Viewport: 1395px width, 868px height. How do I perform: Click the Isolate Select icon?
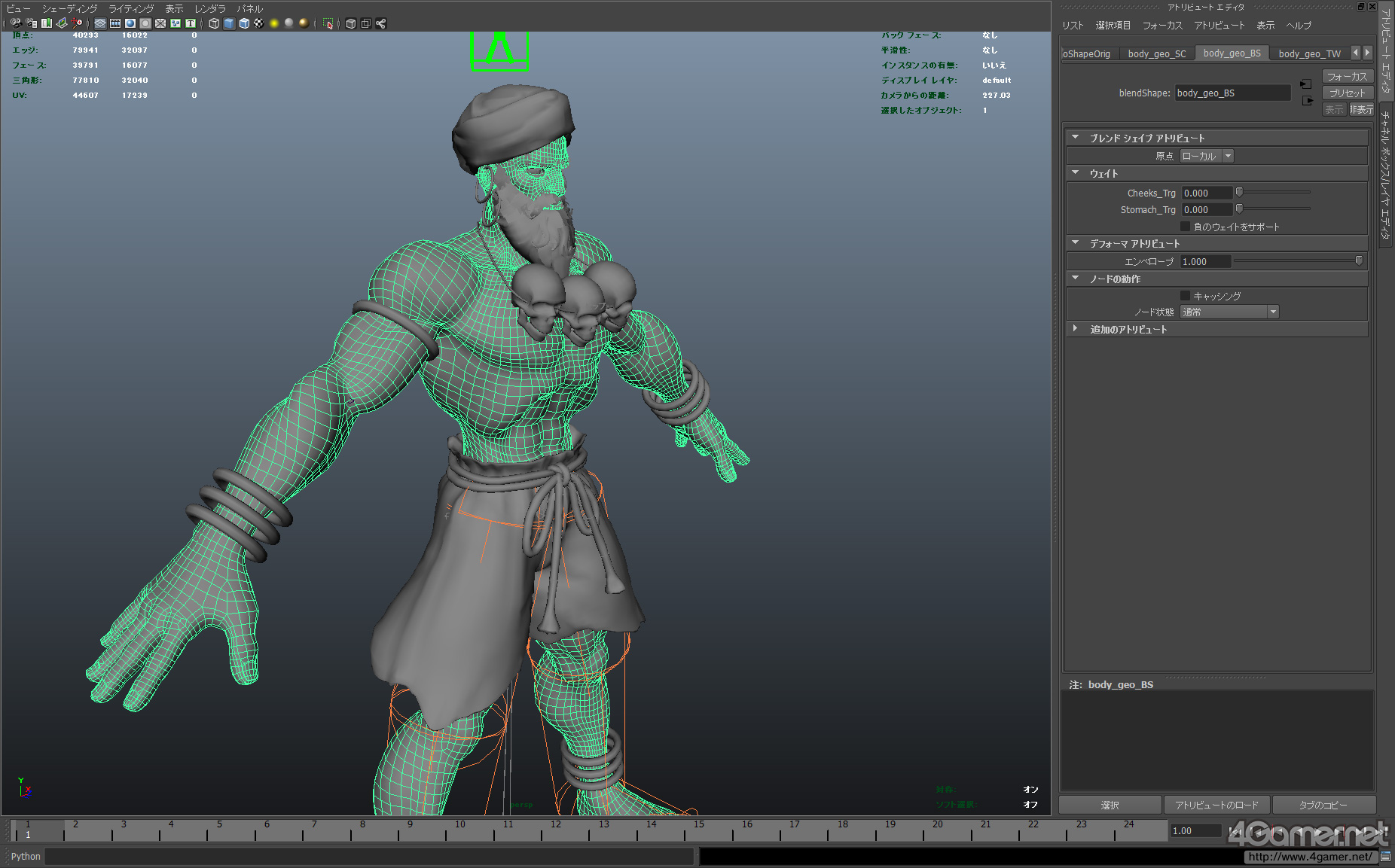[x=328, y=23]
